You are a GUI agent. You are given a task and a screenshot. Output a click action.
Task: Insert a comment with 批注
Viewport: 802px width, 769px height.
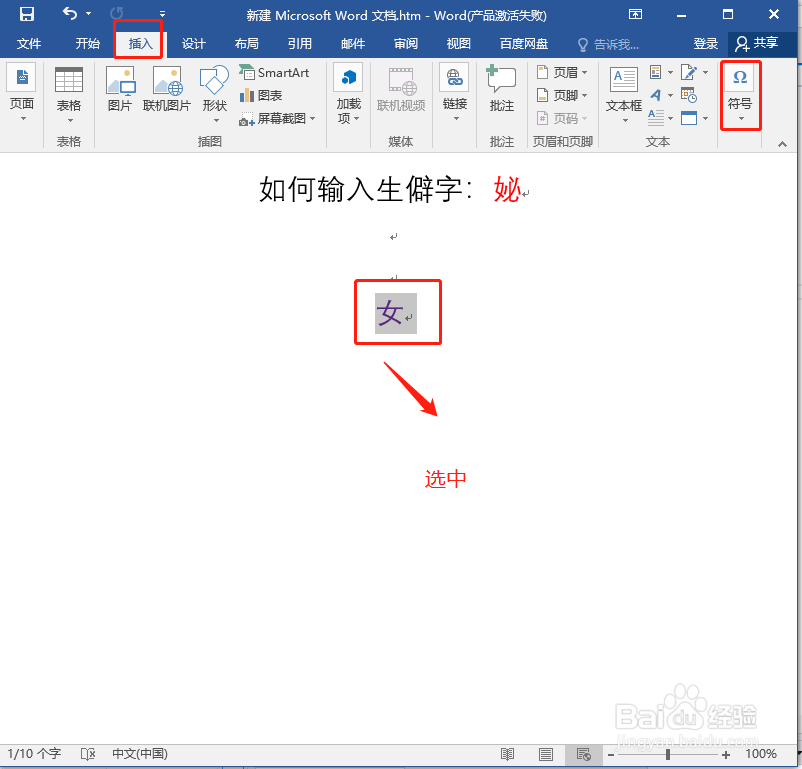502,89
